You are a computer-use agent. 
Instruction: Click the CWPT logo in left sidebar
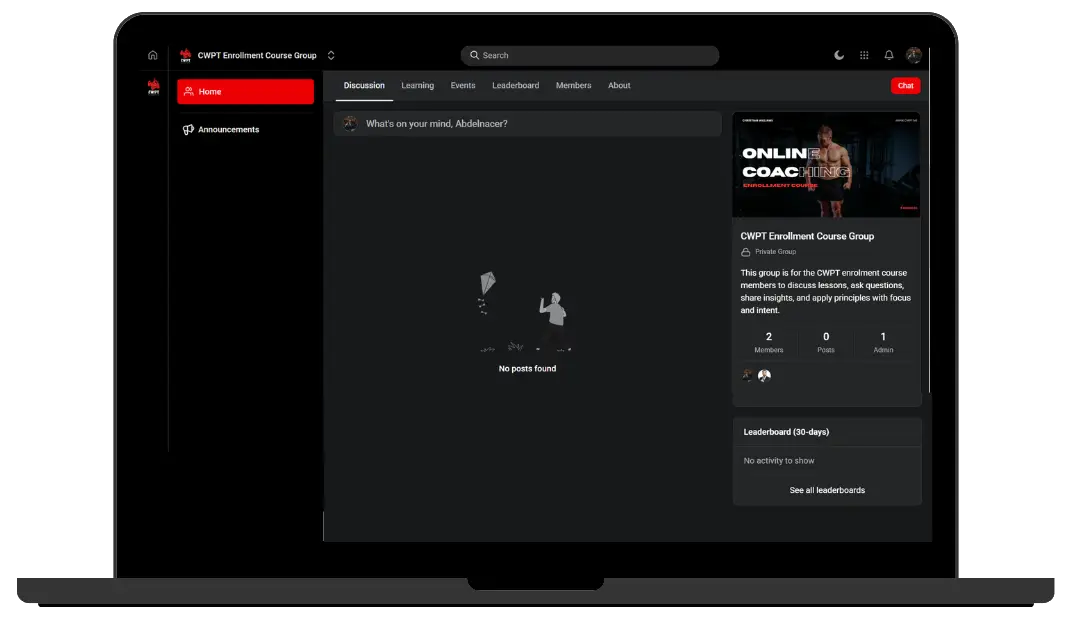[x=153, y=87]
